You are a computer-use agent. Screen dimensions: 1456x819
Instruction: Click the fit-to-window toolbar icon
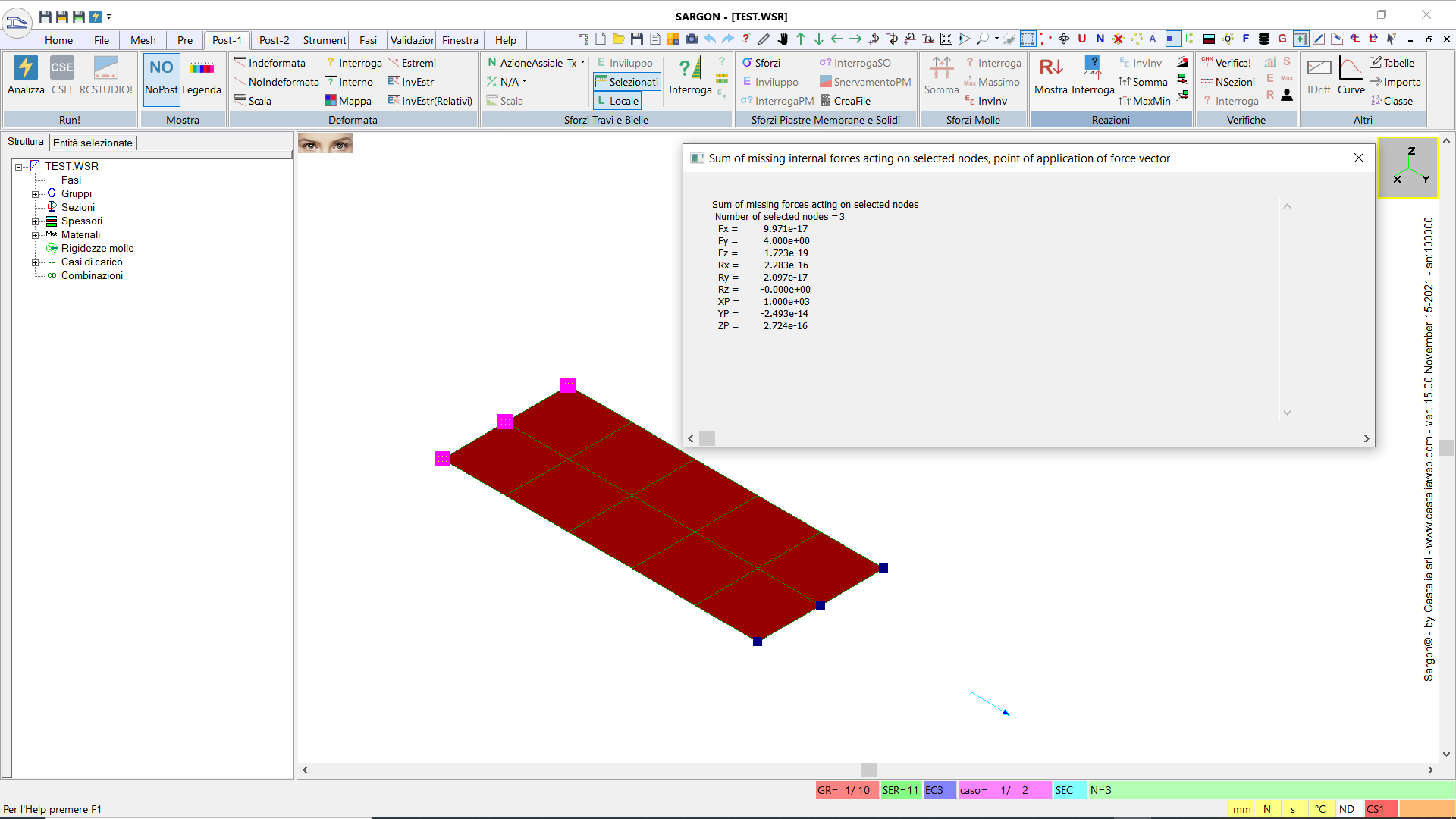tap(946, 39)
